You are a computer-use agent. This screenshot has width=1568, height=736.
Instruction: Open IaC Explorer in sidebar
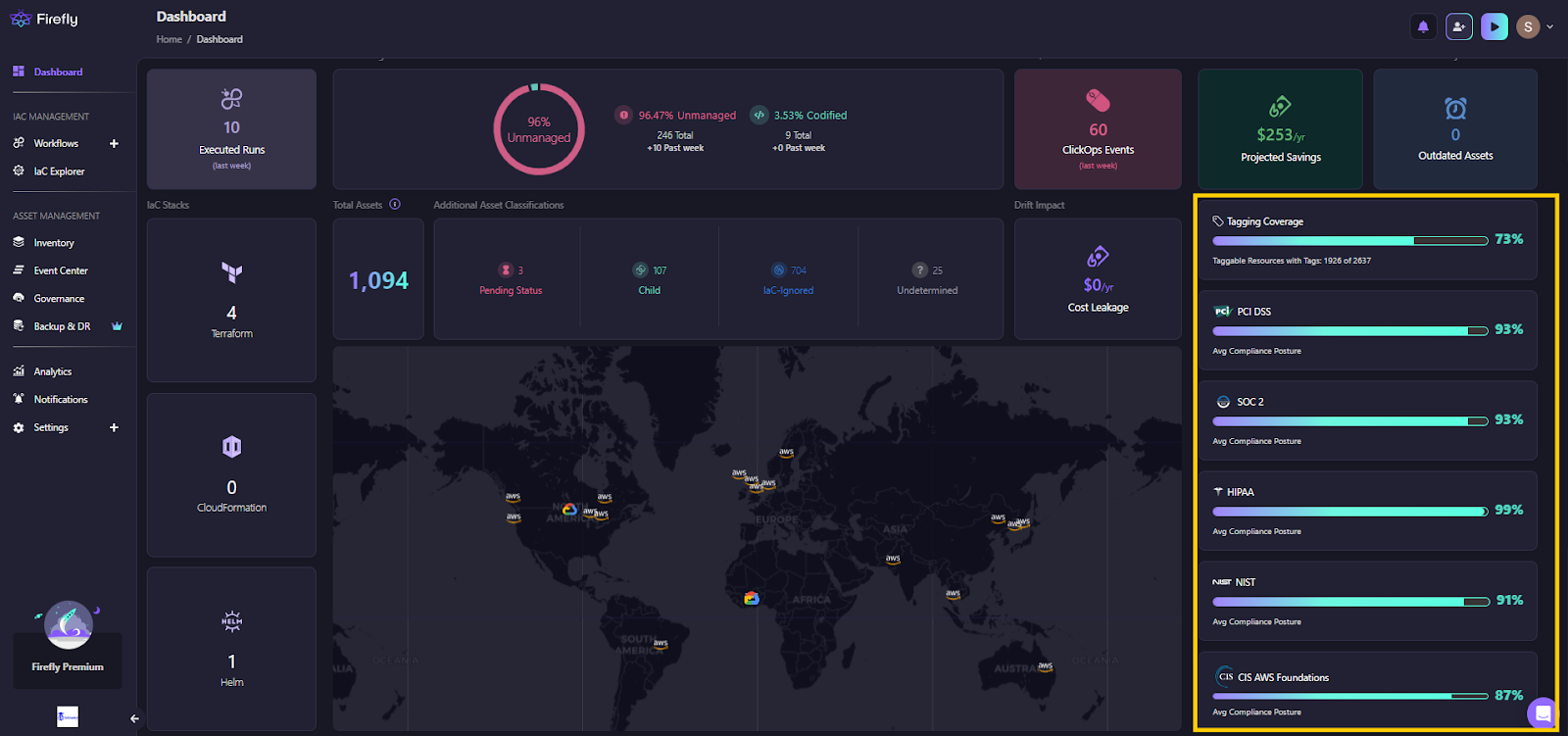click(59, 172)
